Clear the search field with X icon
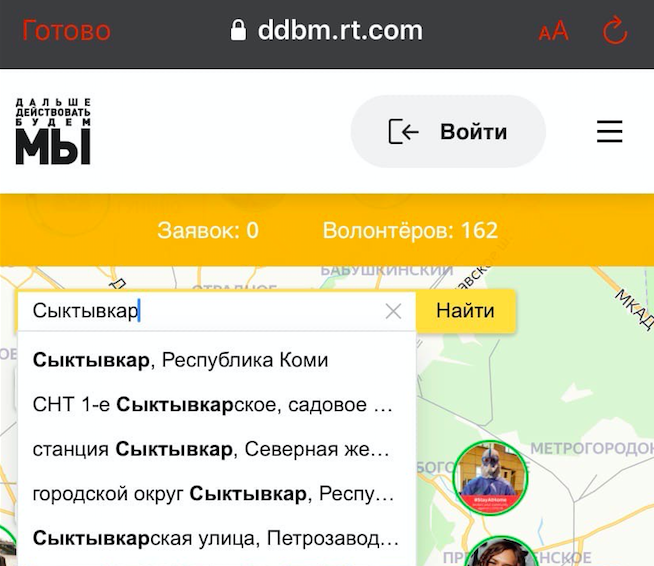The image size is (654, 566). click(393, 312)
